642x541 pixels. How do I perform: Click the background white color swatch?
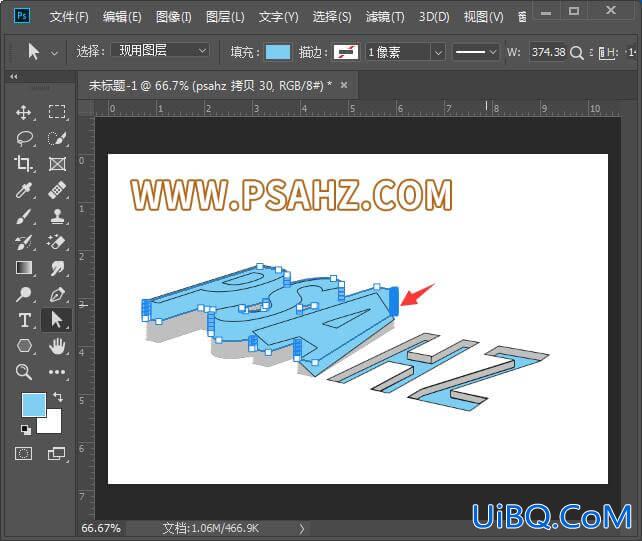54,425
